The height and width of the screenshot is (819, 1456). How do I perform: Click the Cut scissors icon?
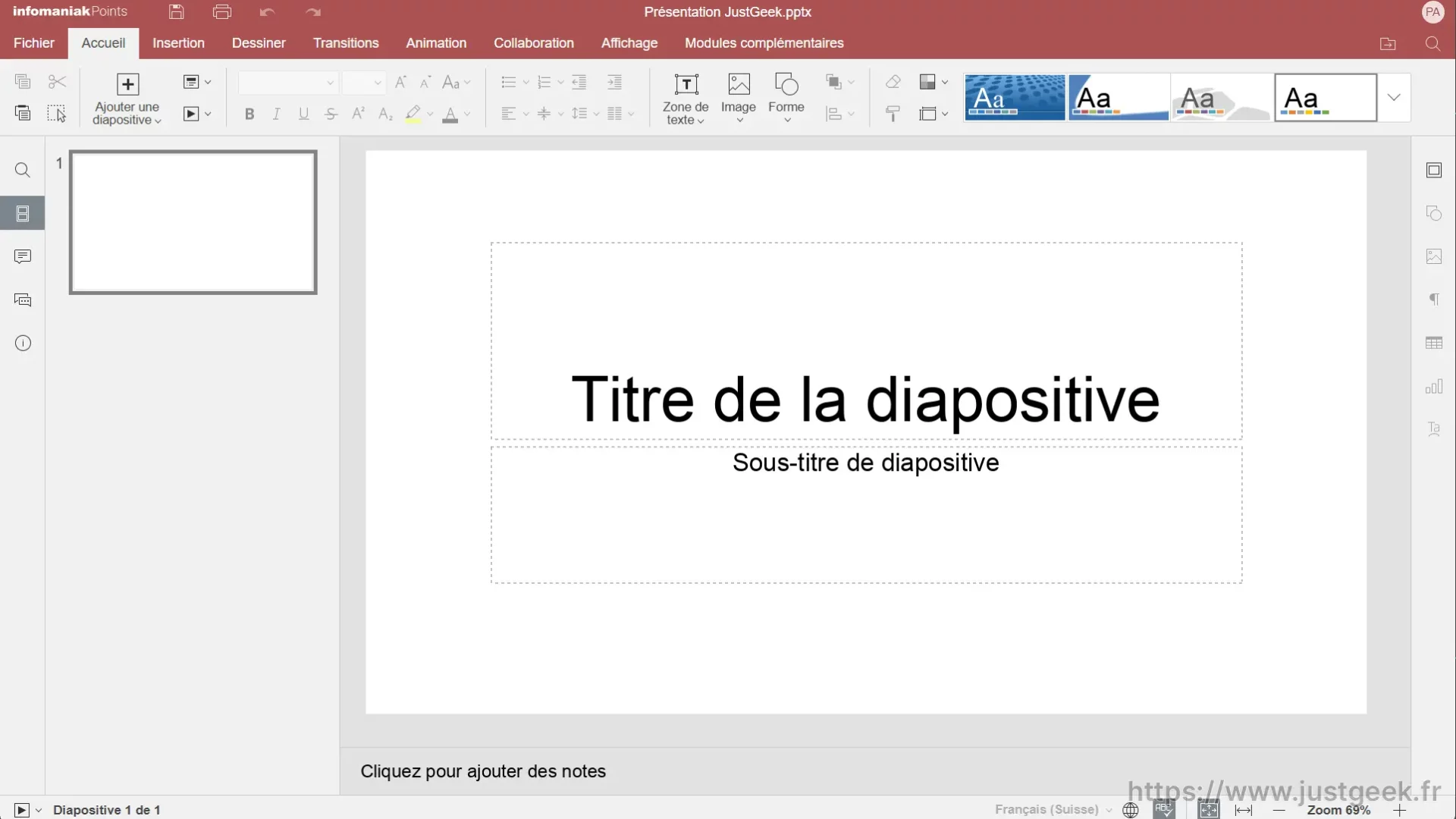[57, 81]
